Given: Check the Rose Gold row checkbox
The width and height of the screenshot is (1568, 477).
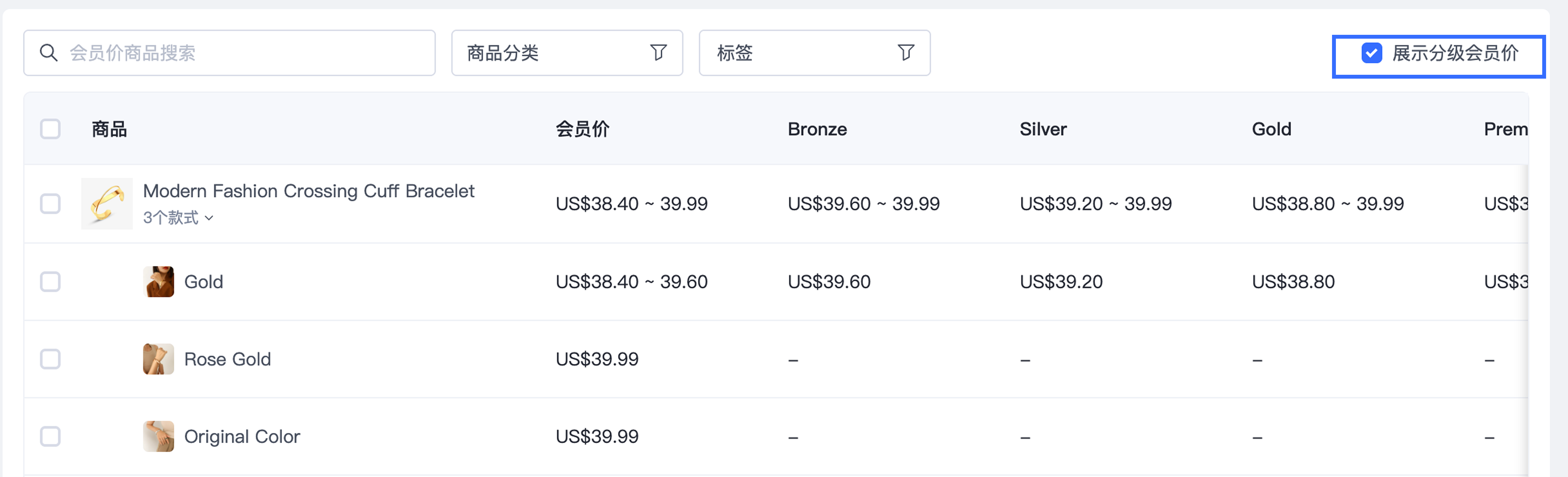Looking at the screenshot, I should (x=51, y=359).
